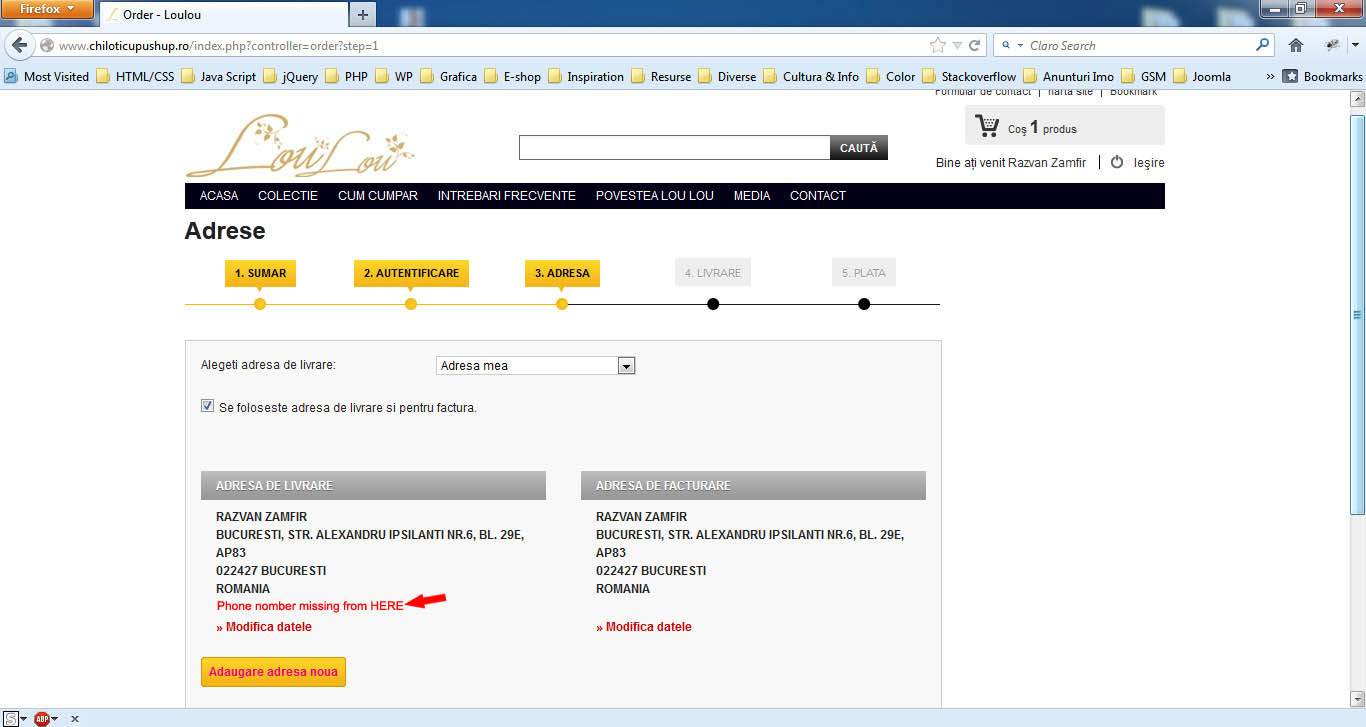Open the jQuery bookmarks folder
This screenshot has width=1366, height=727.
pos(291,76)
